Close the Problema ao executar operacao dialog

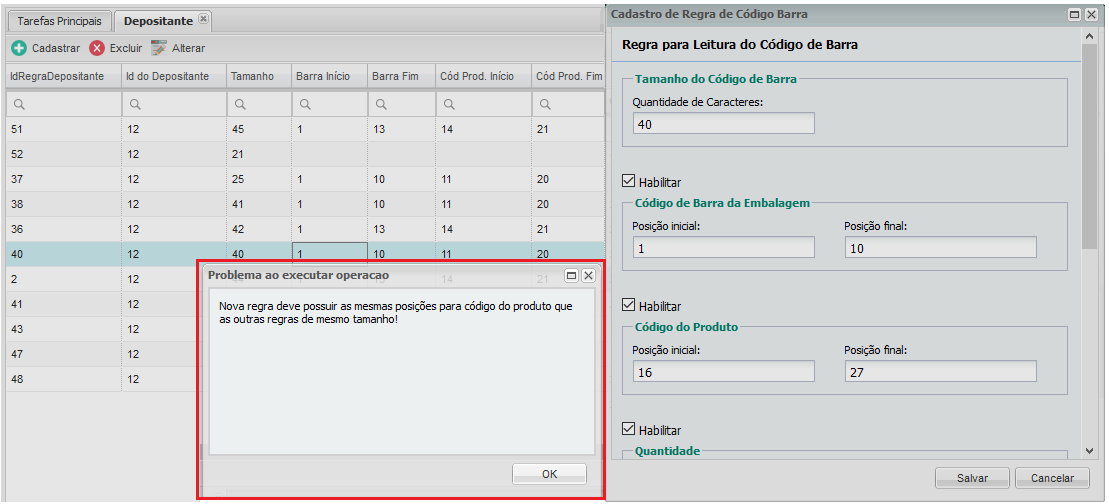tap(588, 276)
